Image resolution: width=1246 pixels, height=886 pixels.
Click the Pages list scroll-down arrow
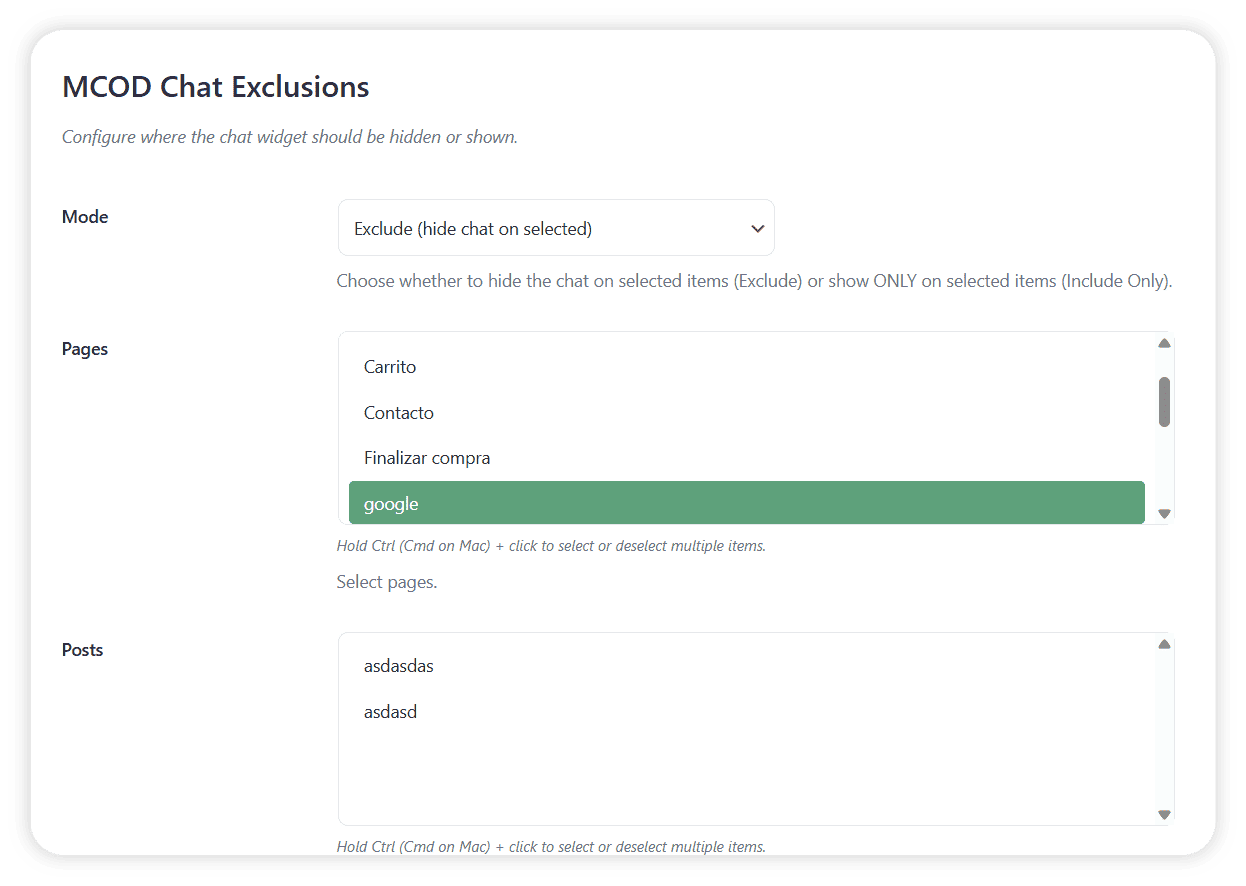tap(1164, 514)
